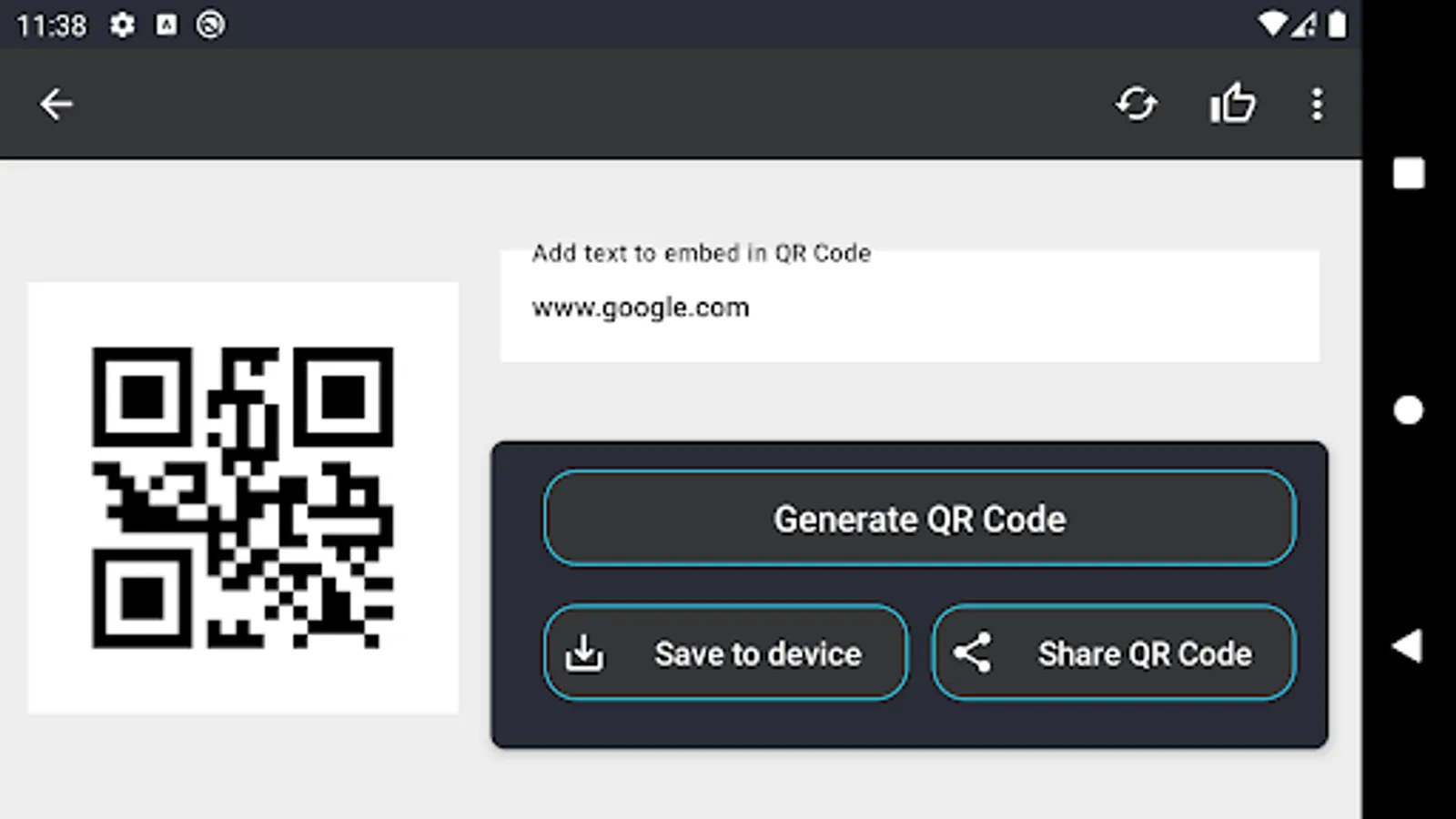Tap the back arrow in toolbar
This screenshot has height=819, width=1456.
coord(56,105)
